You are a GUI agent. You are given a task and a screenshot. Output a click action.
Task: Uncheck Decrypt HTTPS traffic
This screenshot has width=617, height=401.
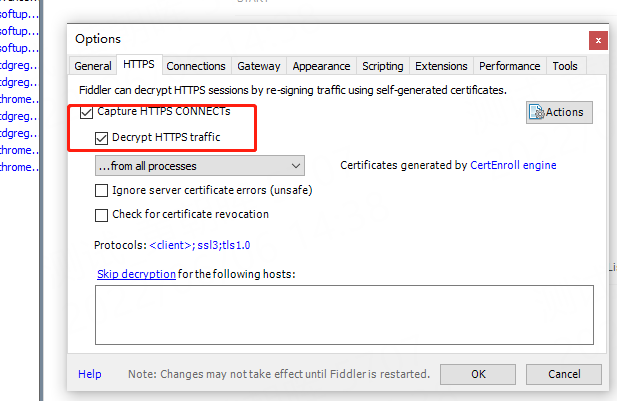102,138
